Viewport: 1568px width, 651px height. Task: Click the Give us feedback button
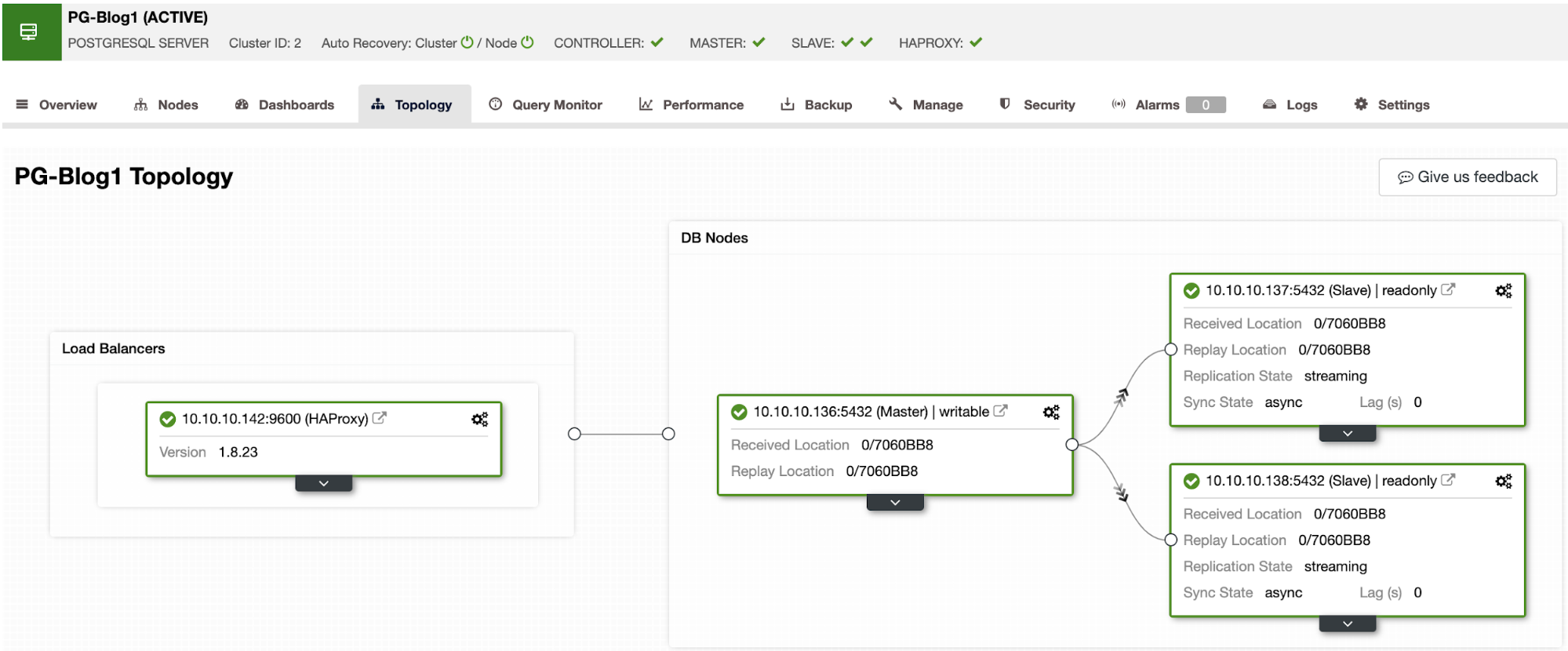[1468, 177]
